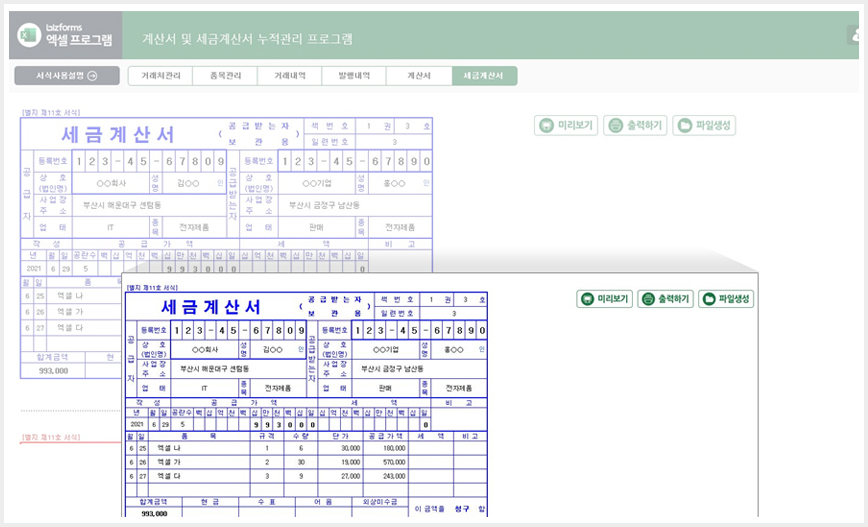Click 출력하기 button in the background sheet
The height and width of the screenshot is (527, 868).
636,126
